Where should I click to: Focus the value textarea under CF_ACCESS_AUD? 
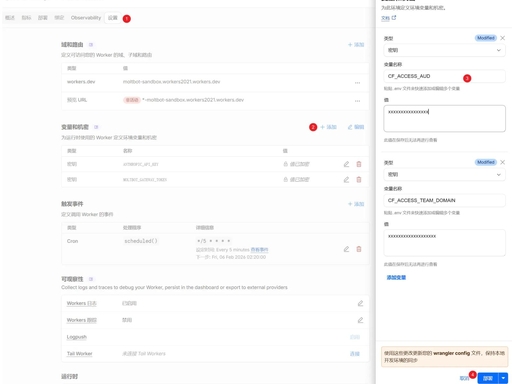(444, 118)
